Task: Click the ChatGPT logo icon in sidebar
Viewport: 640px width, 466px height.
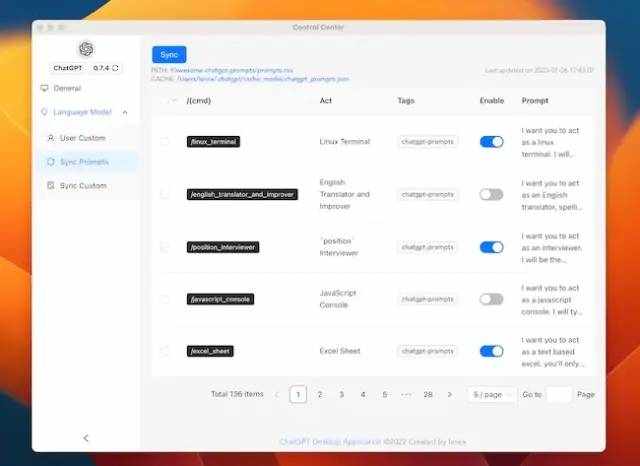Action: tap(86, 49)
